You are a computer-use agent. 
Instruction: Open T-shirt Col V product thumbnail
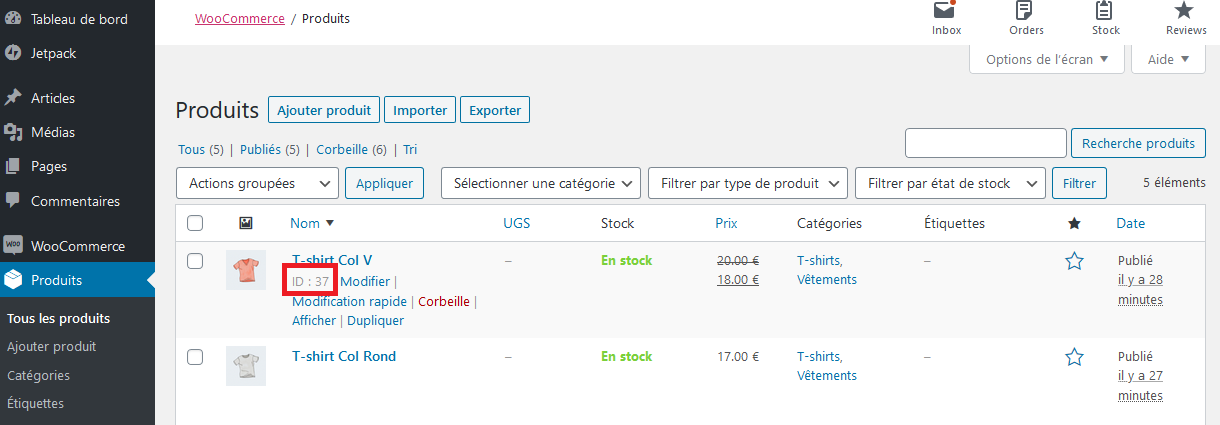pyautogui.click(x=246, y=270)
